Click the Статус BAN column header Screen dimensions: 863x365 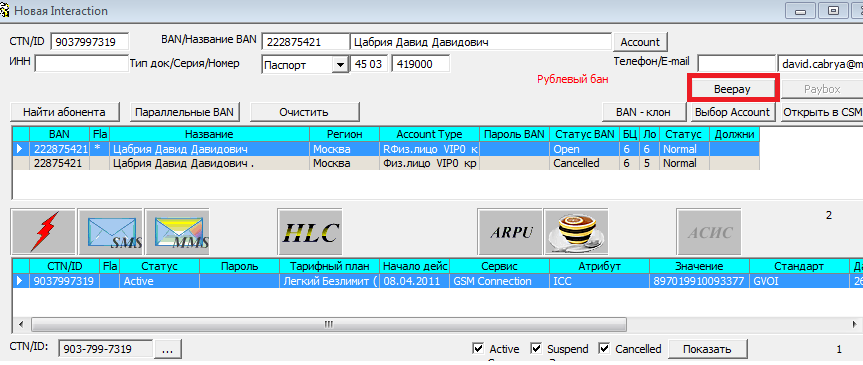point(585,134)
